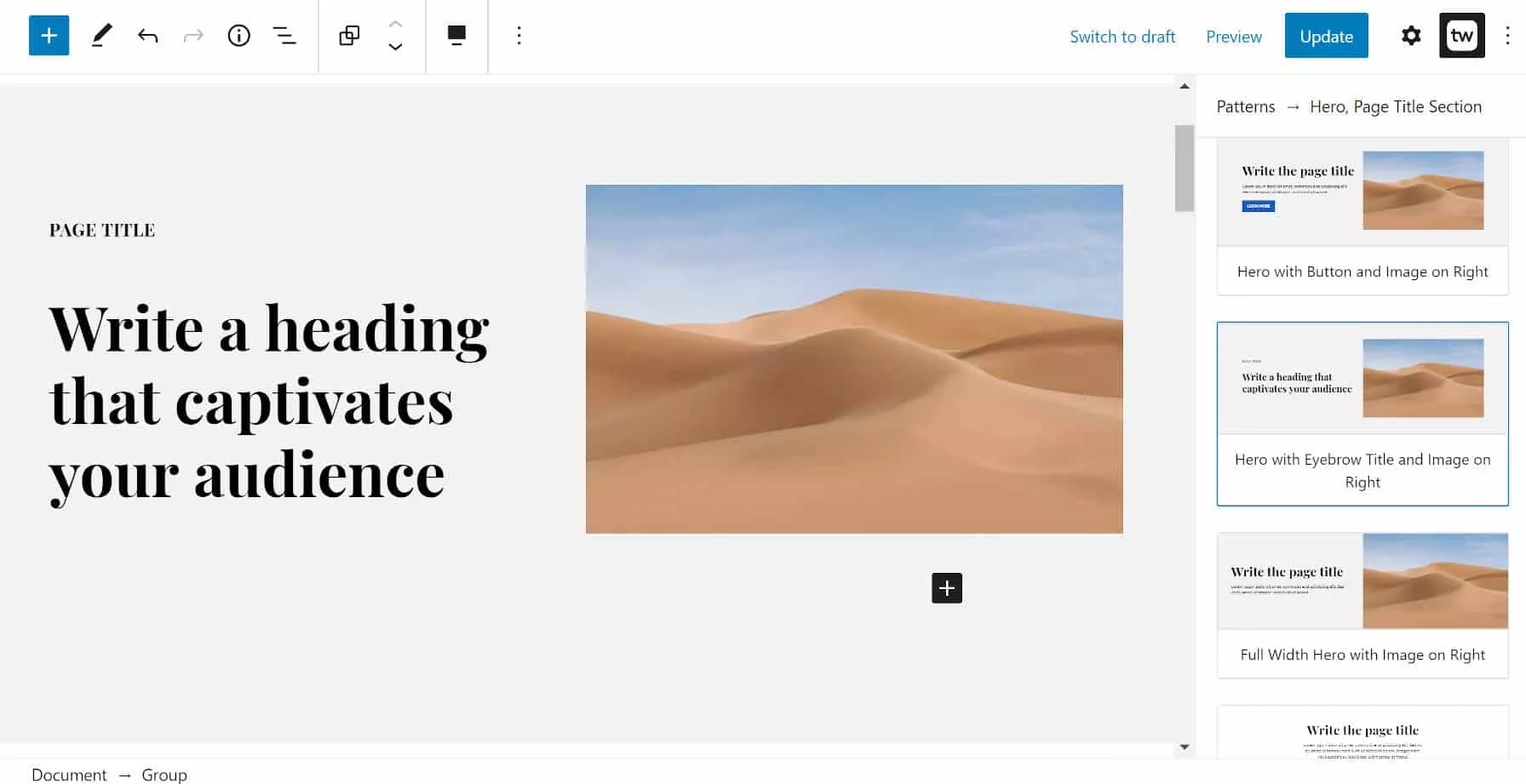This screenshot has width=1526, height=784.
Task: Insert Hero with Button and Image on Right pattern
Action: coord(1362,217)
